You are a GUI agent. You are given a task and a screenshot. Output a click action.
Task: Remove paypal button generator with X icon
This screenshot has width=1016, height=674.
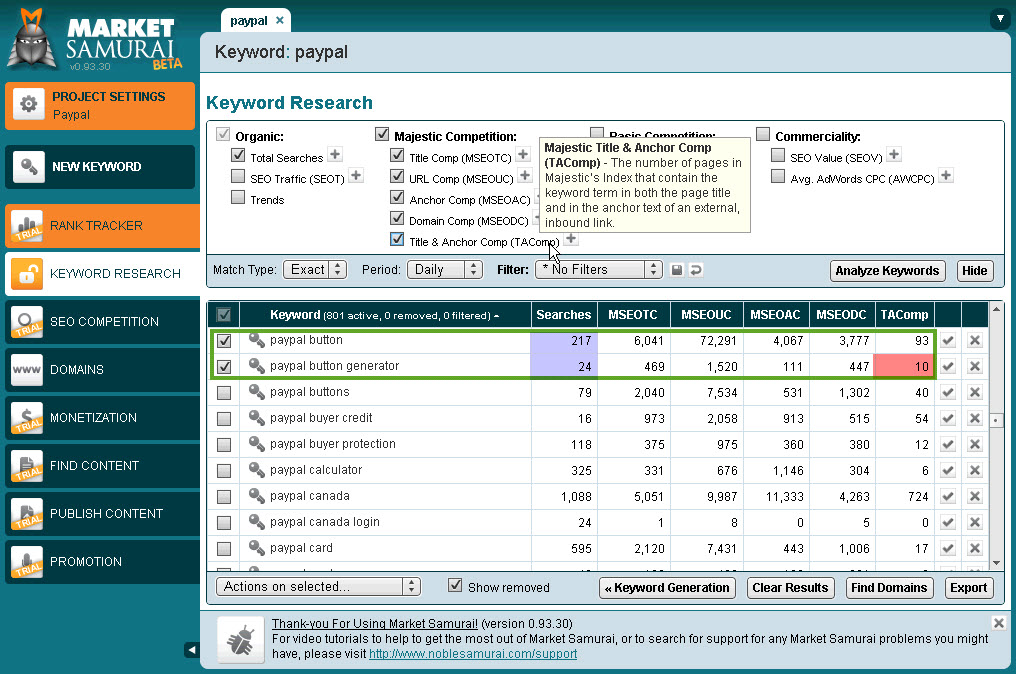coord(975,366)
